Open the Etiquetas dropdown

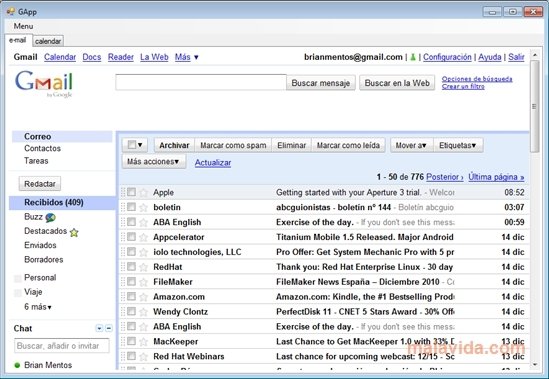pos(458,145)
